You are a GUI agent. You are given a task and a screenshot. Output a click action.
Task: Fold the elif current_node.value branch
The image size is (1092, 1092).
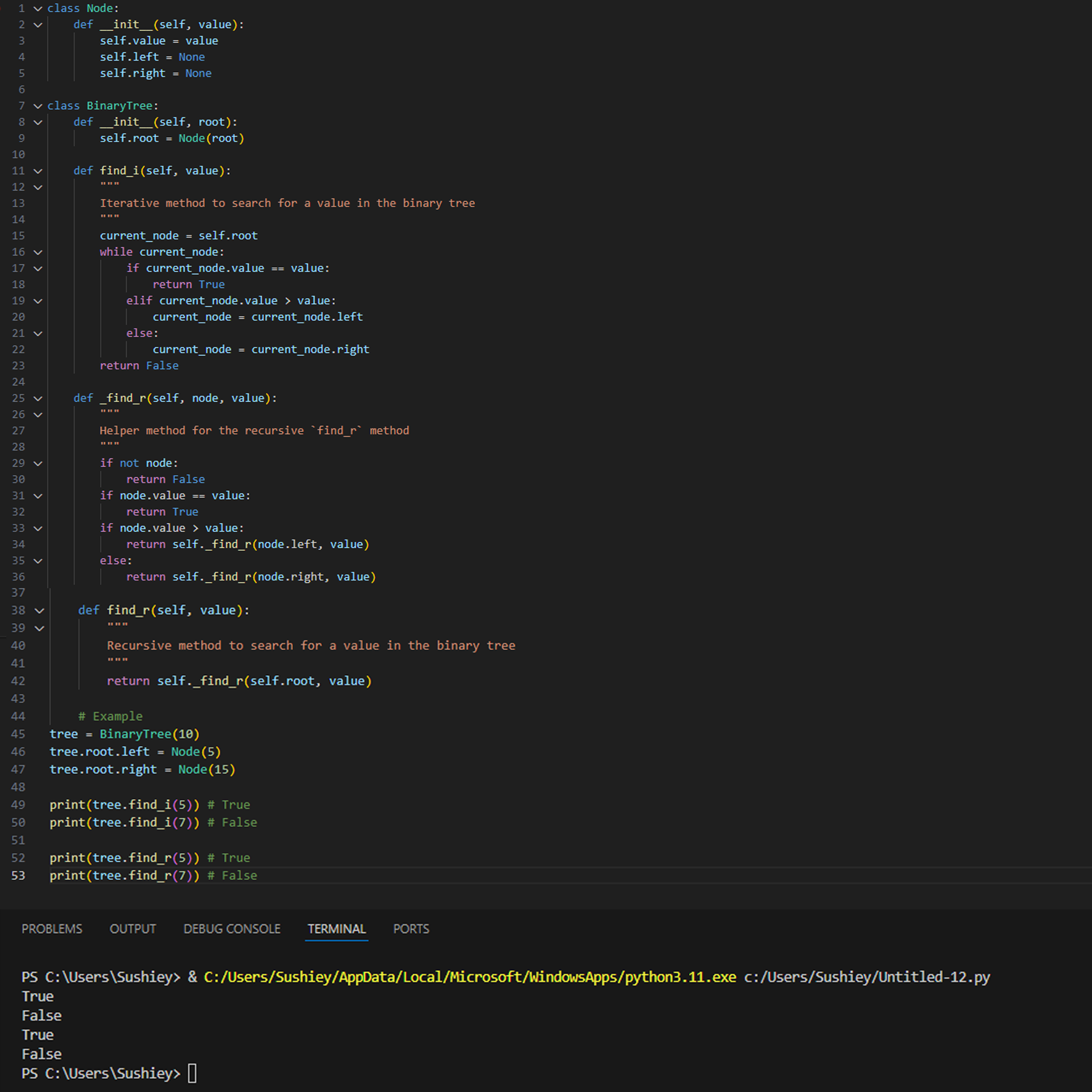pos(38,301)
